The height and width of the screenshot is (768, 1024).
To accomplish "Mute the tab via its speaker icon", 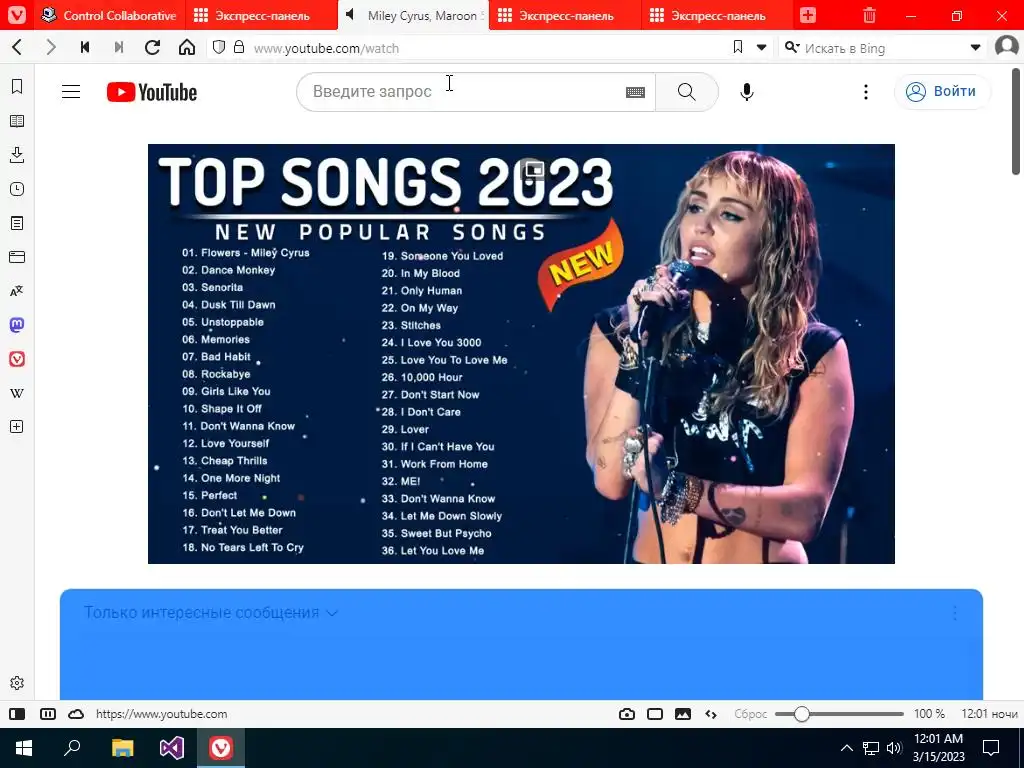I will click(350, 15).
